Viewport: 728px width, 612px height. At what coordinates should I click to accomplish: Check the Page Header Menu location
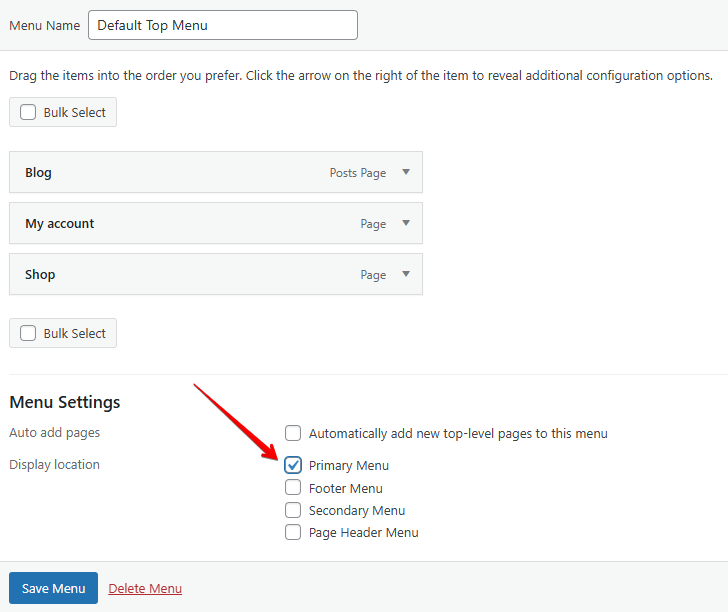(x=293, y=532)
